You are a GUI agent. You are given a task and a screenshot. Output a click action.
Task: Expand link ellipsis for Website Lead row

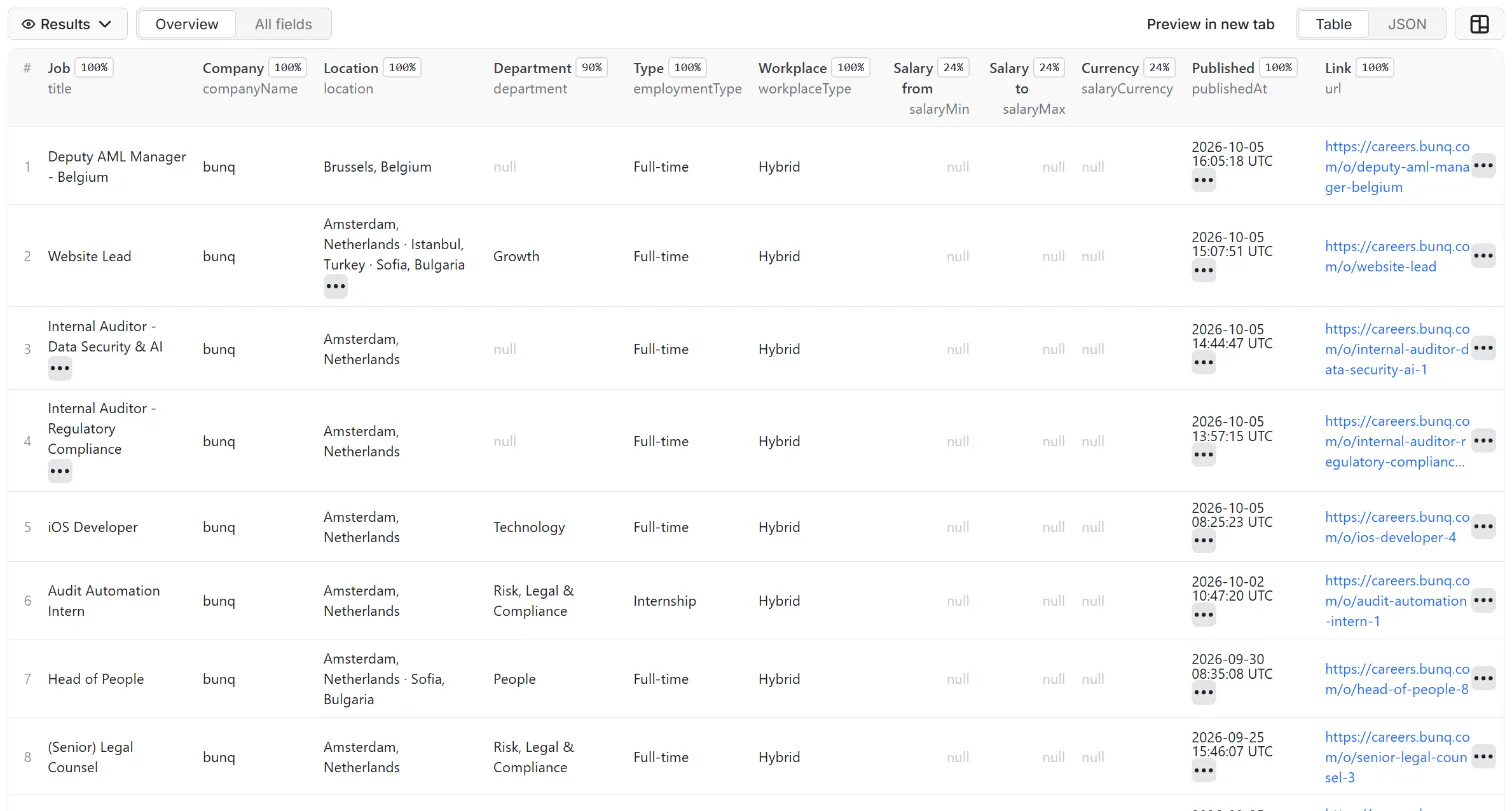click(1484, 255)
